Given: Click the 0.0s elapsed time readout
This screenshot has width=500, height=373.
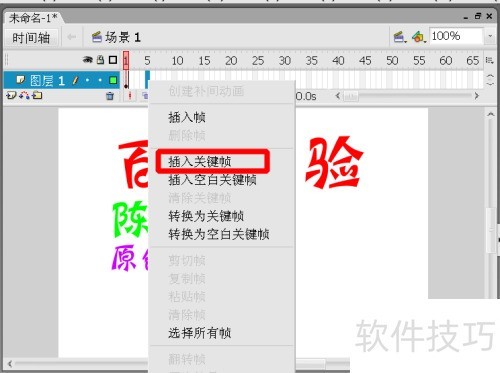Looking at the screenshot, I should 306,96.
